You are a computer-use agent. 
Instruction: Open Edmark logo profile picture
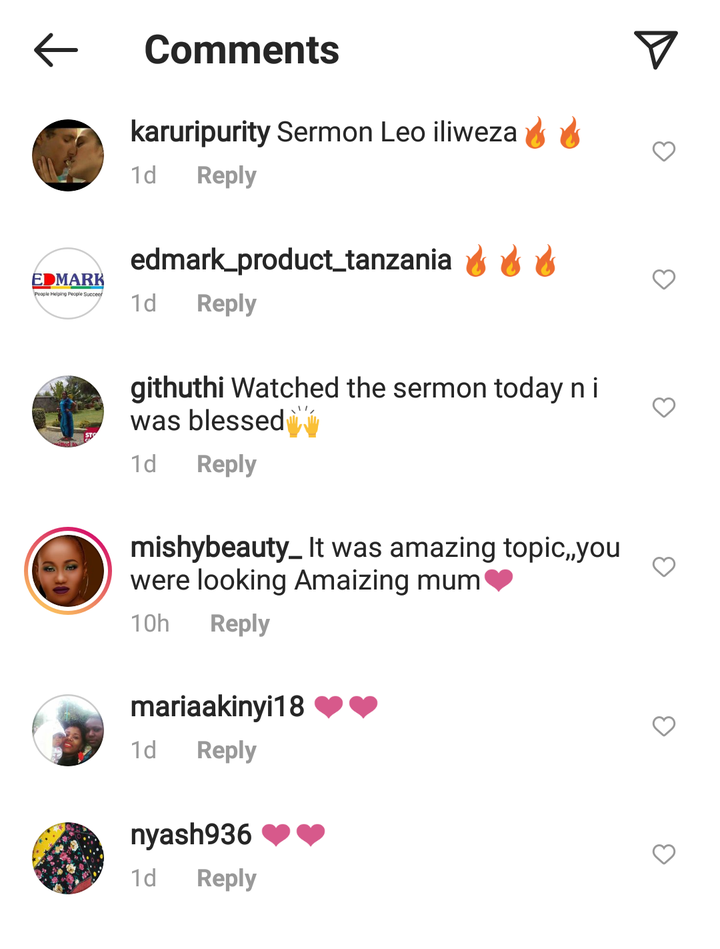click(x=68, y=283)
